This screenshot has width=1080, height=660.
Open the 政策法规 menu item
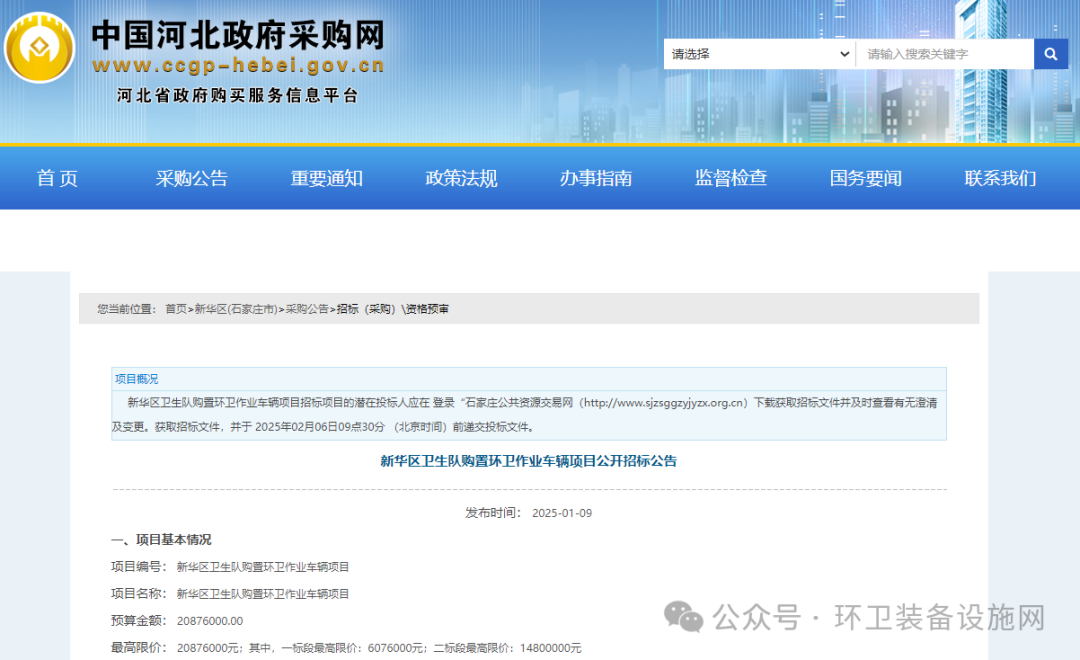point(461,178)
